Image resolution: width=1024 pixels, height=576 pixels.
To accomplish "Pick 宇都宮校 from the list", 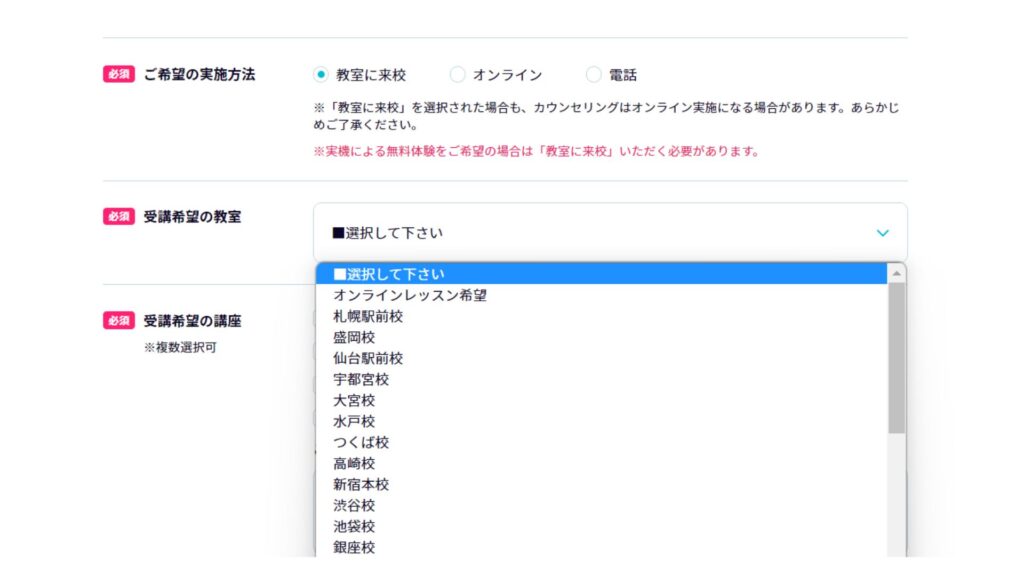I will [x=601, y=379].
